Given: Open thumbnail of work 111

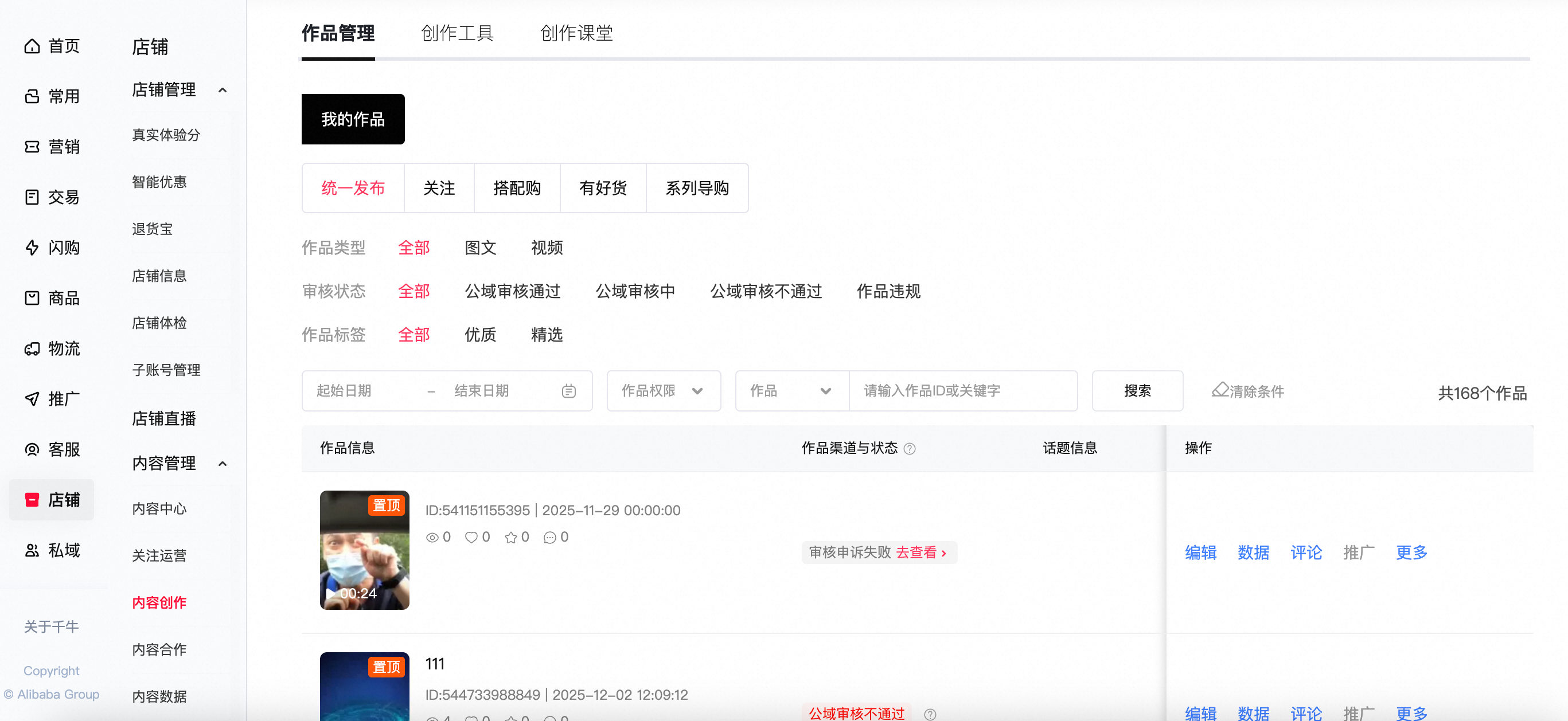Looking at the screenshot, I should pyautogui.click(x=365, y=686).
